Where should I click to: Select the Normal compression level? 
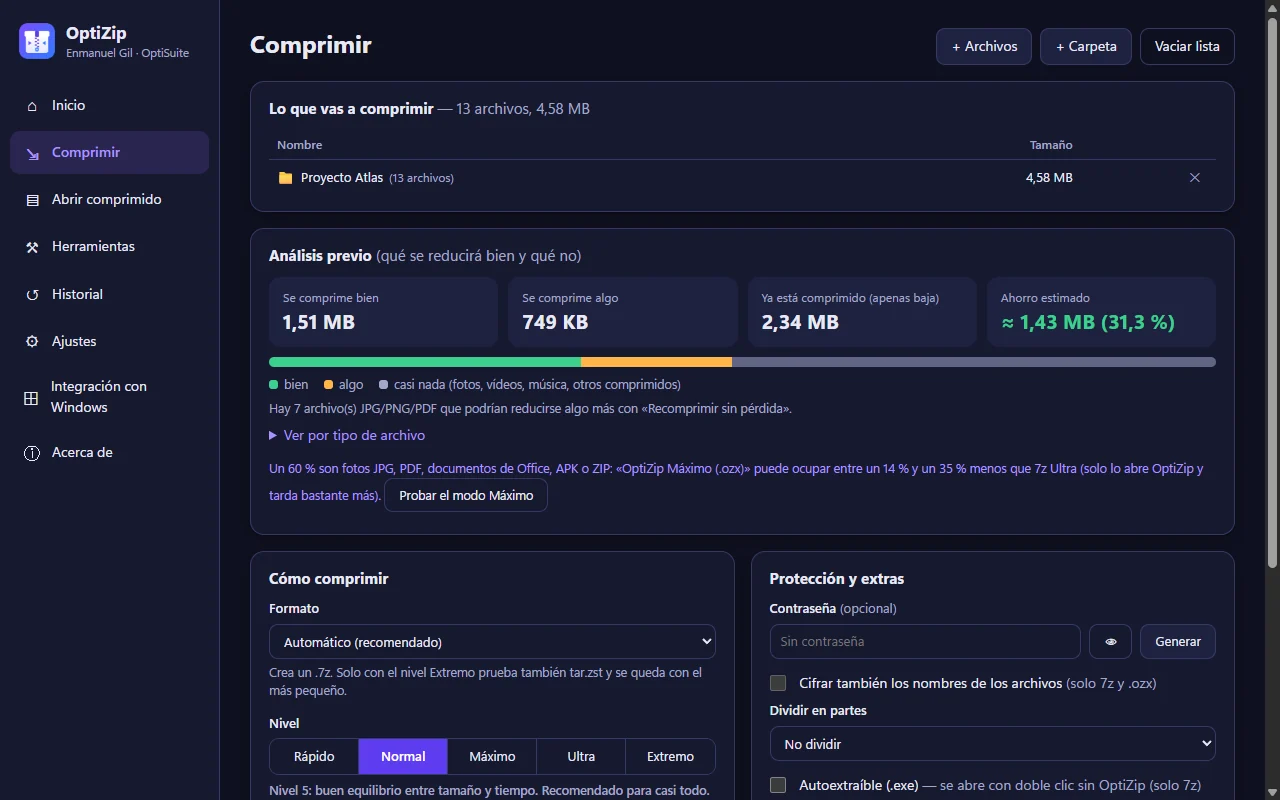click(x=403, y=757)
